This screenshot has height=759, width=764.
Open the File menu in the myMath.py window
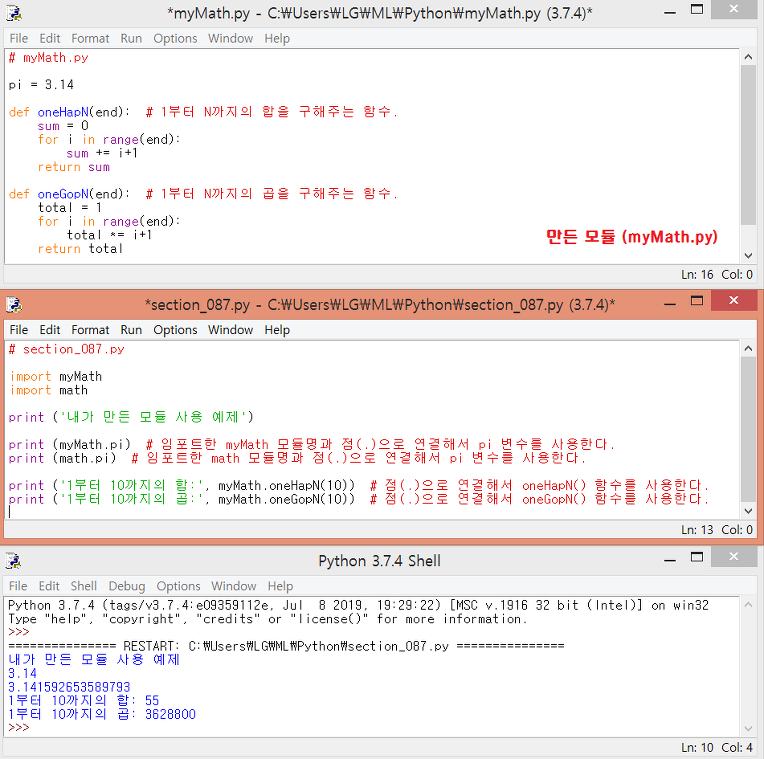pos(19,38)
